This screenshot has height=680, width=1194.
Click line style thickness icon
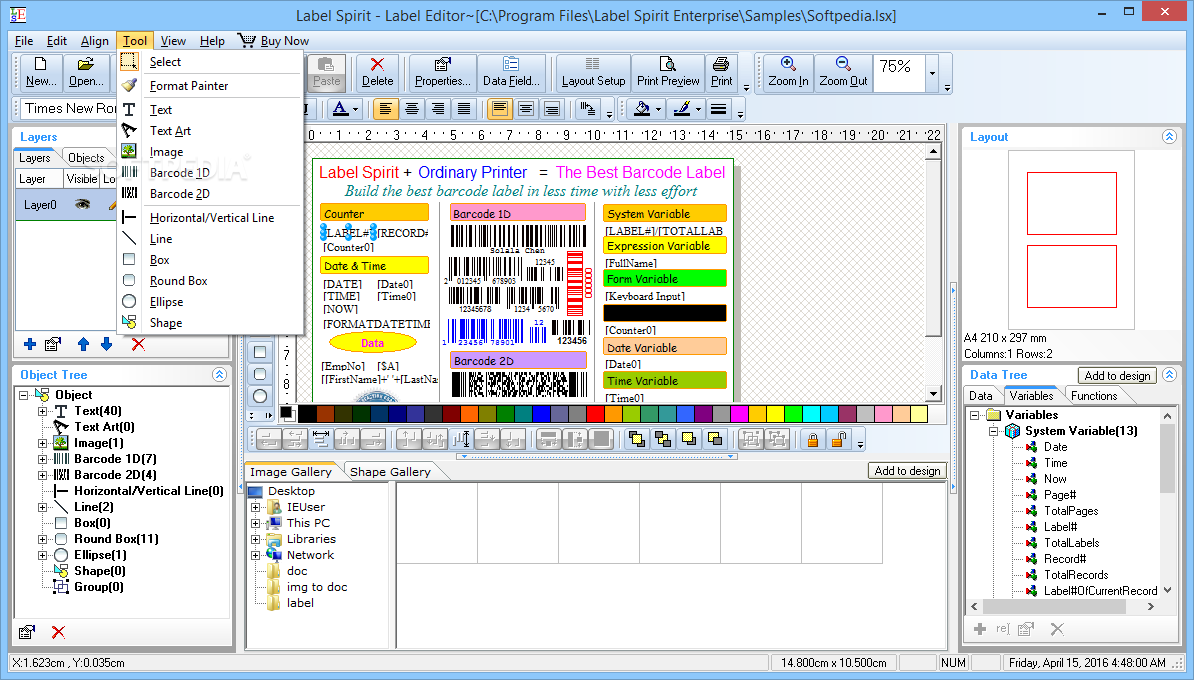click(718, 109)
